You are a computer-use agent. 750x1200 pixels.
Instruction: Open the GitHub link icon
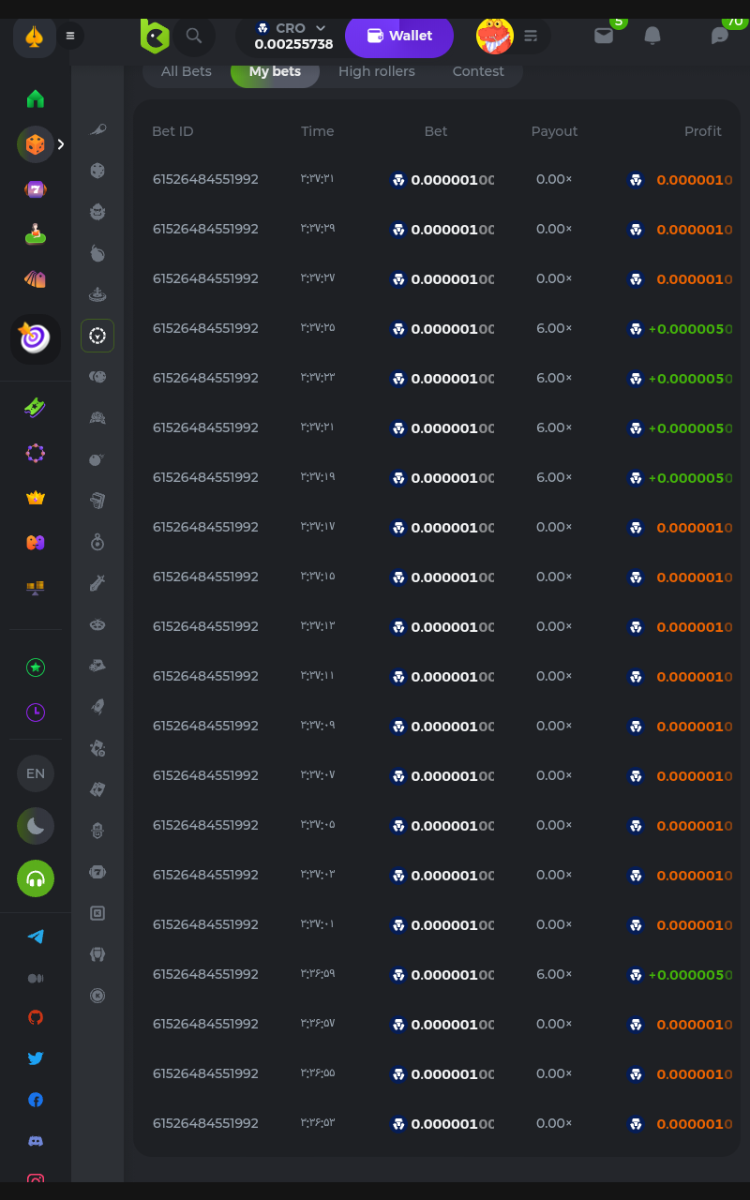click(x=35, y=1017)
